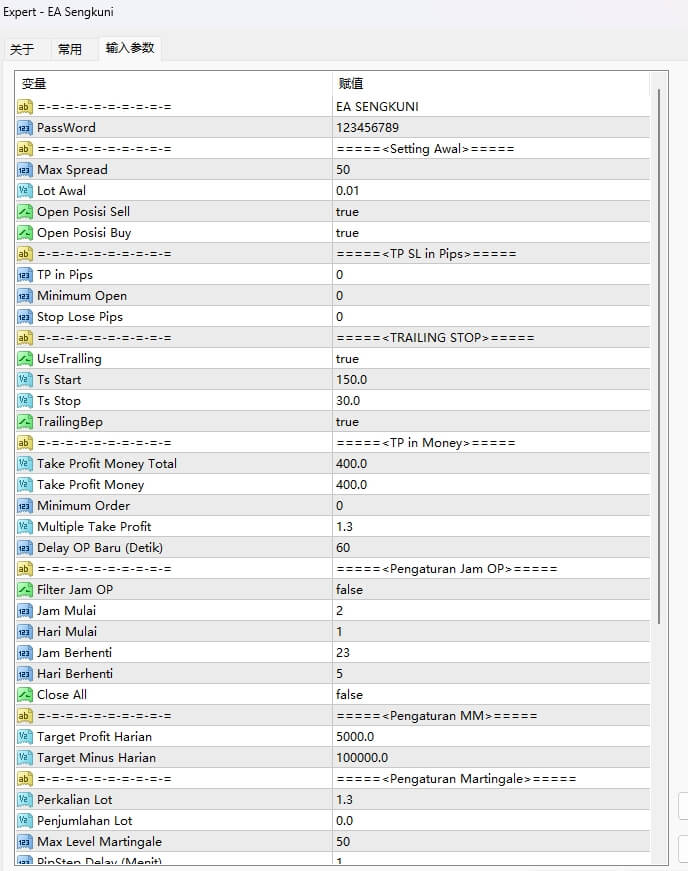Click the Ts Start variable icon

click(25, 380)
